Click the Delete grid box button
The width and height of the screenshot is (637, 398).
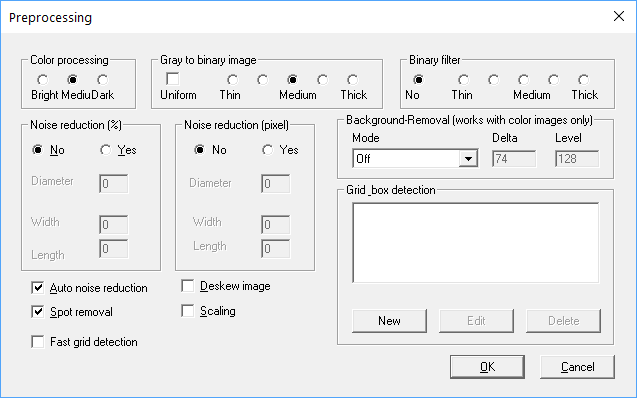563,321
